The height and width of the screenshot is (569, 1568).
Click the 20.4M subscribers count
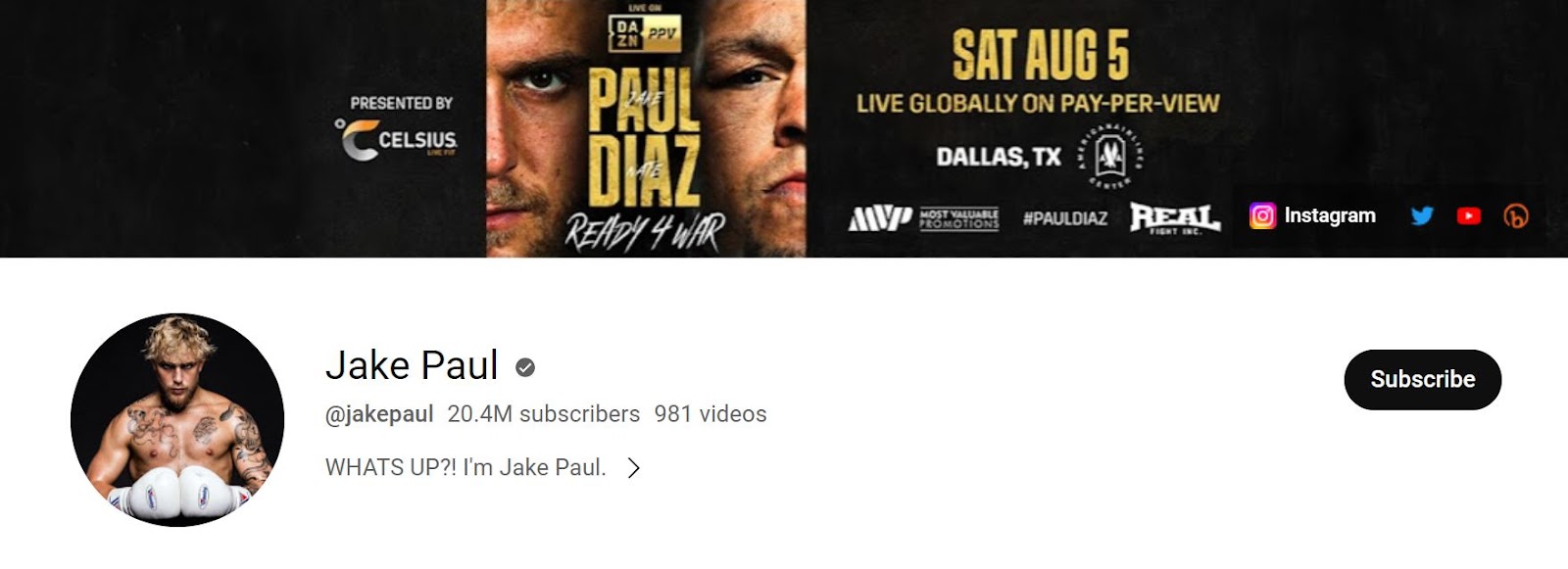[x=544, y=414]
